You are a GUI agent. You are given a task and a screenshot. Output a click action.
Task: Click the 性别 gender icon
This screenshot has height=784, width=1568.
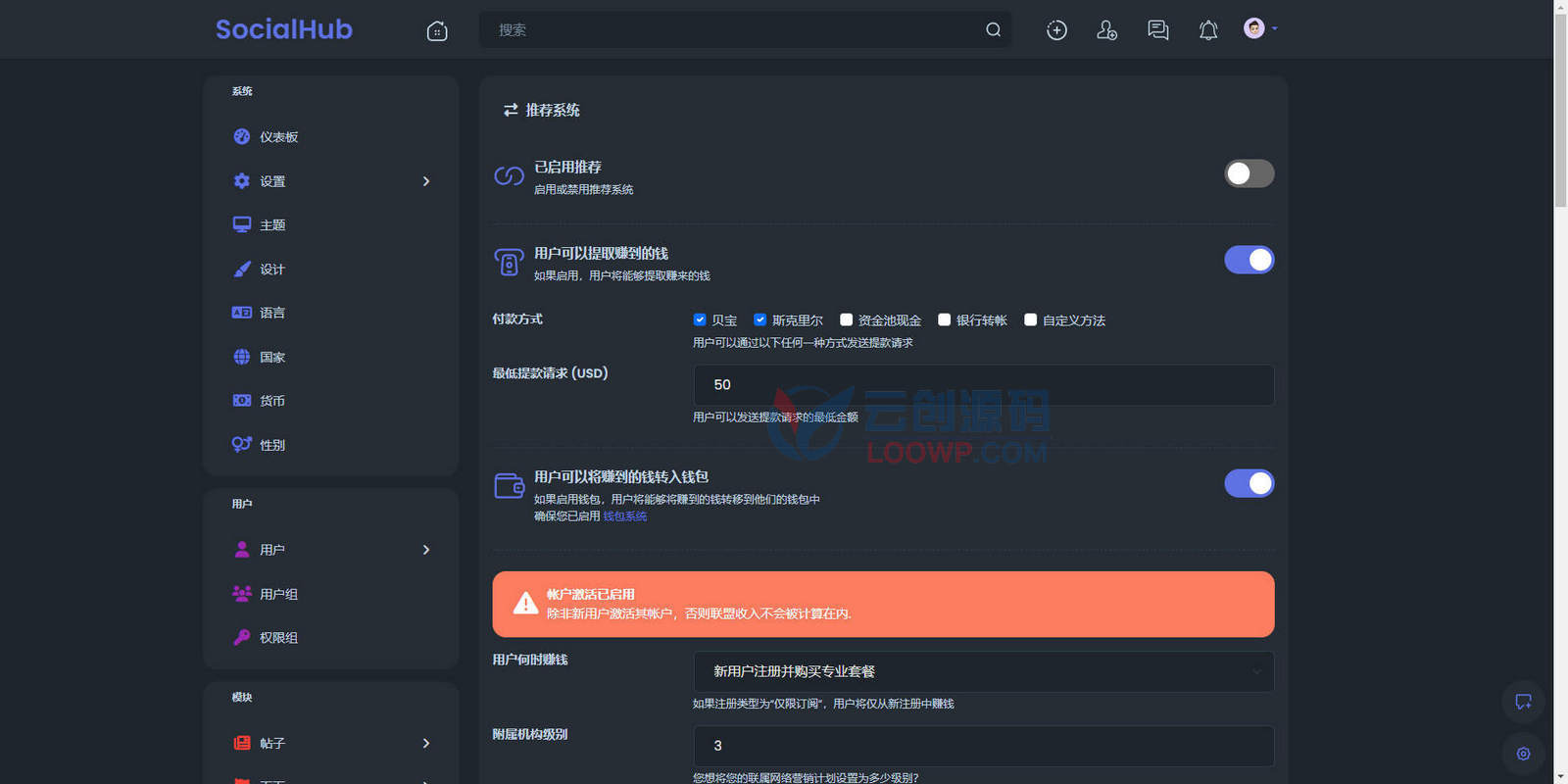coord(242,444)
